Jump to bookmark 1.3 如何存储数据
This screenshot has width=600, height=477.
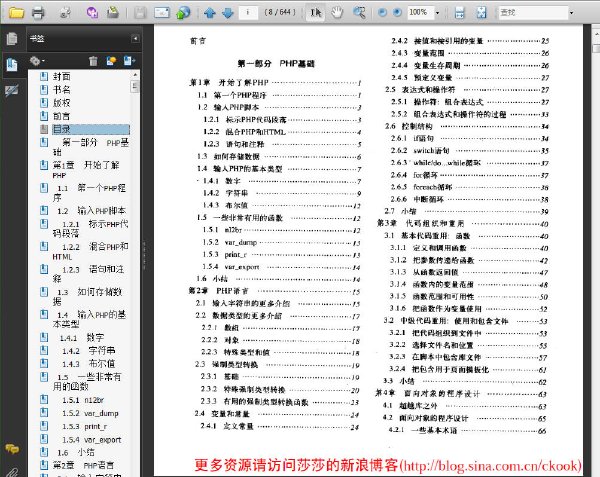pyautogui.click(x=88, y=296)
